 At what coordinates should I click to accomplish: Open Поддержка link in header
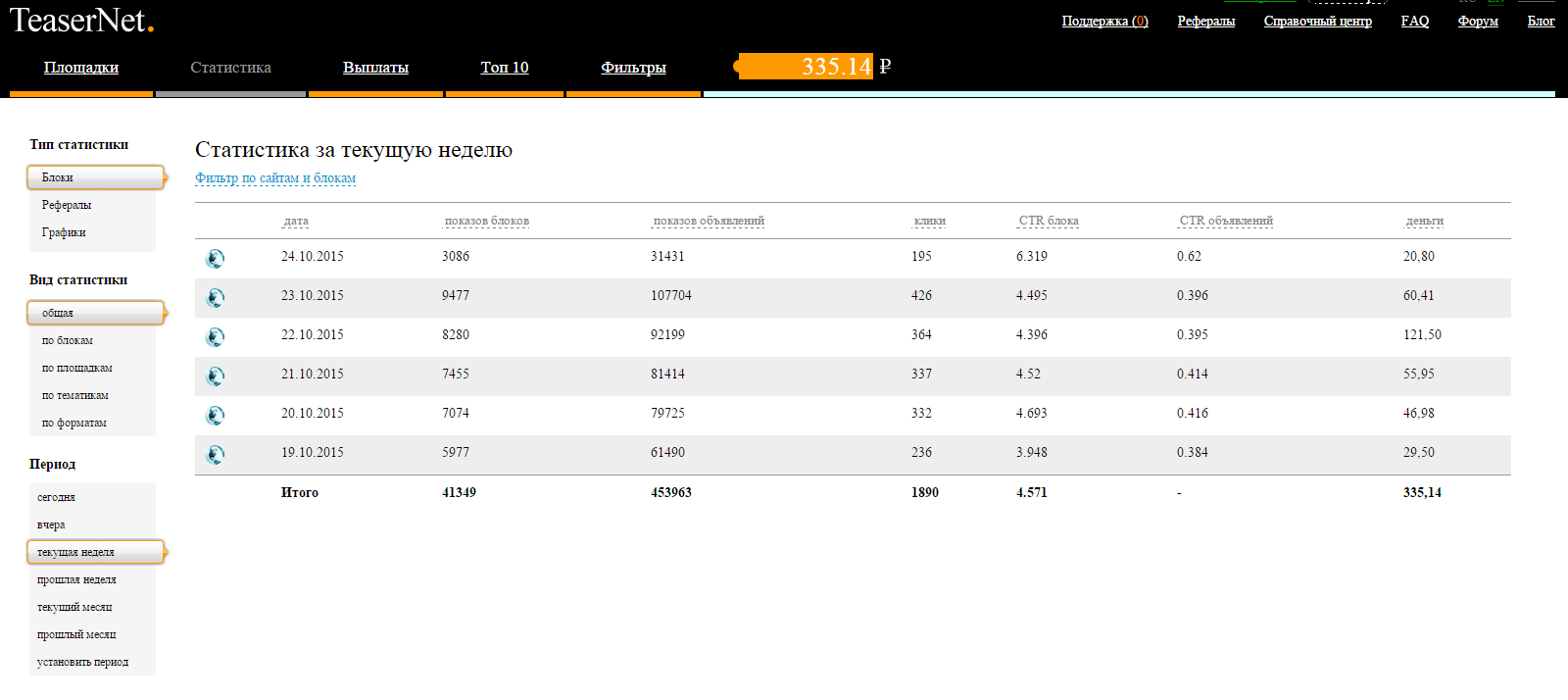tap(1104, 21)
